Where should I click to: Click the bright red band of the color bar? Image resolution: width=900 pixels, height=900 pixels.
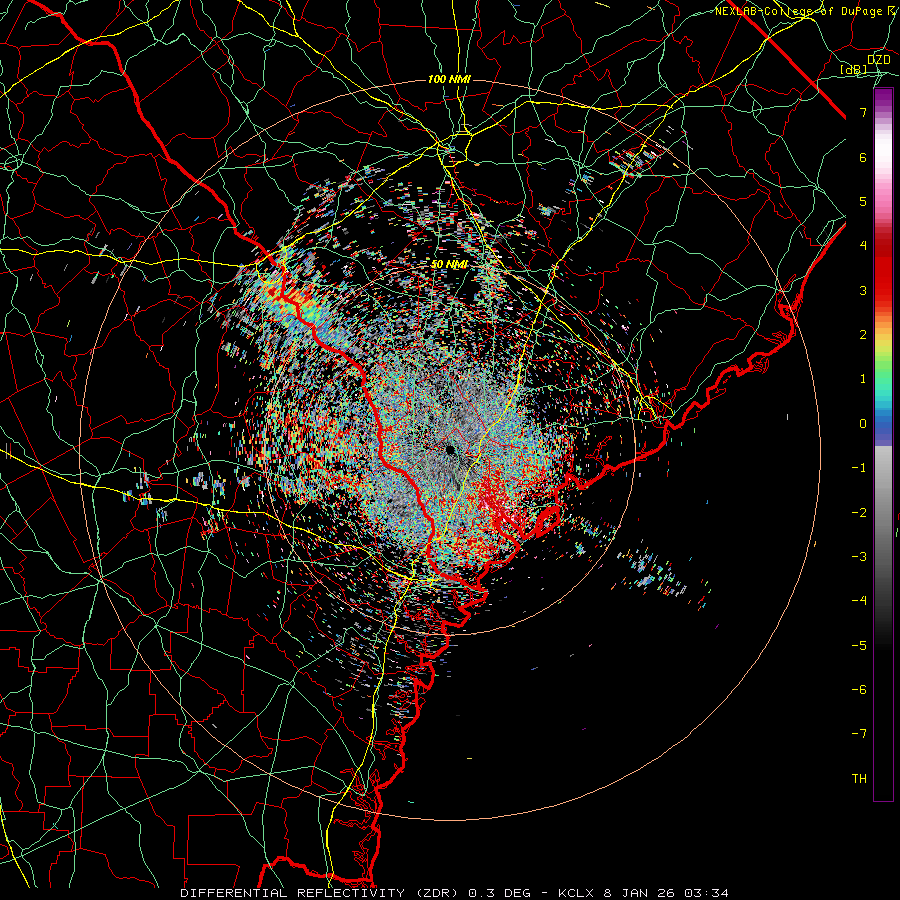point(883,278)
